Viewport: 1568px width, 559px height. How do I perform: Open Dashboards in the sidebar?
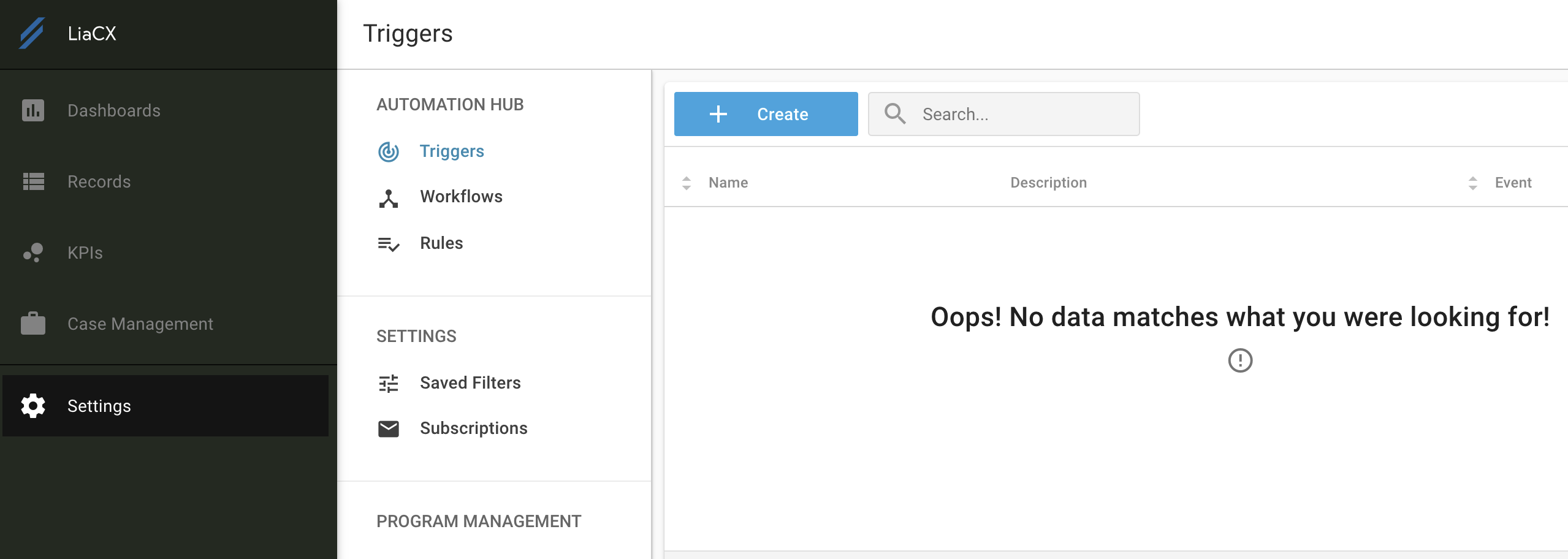click(x=166, y=110)
